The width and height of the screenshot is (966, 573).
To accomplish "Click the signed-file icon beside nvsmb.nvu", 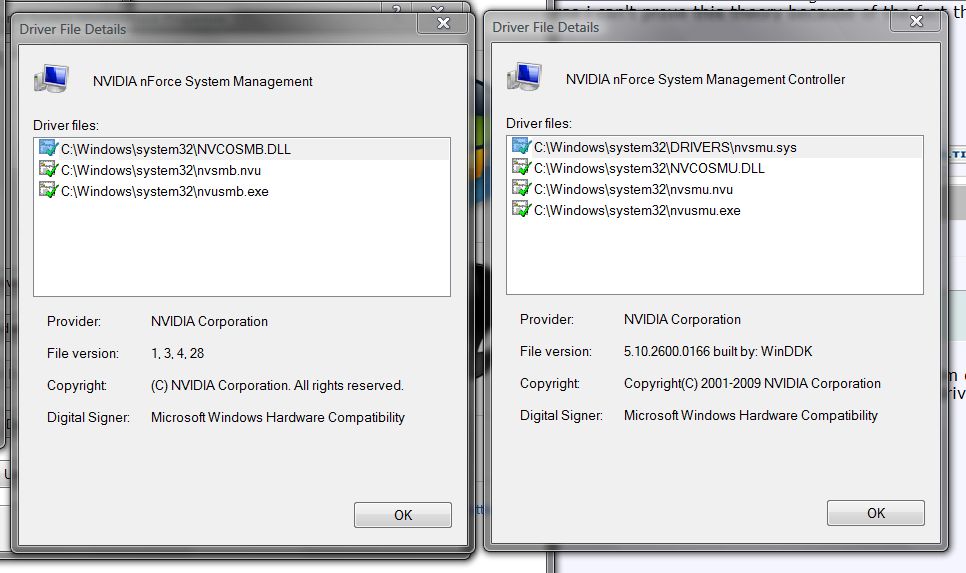I will click(x=48, y=169).
